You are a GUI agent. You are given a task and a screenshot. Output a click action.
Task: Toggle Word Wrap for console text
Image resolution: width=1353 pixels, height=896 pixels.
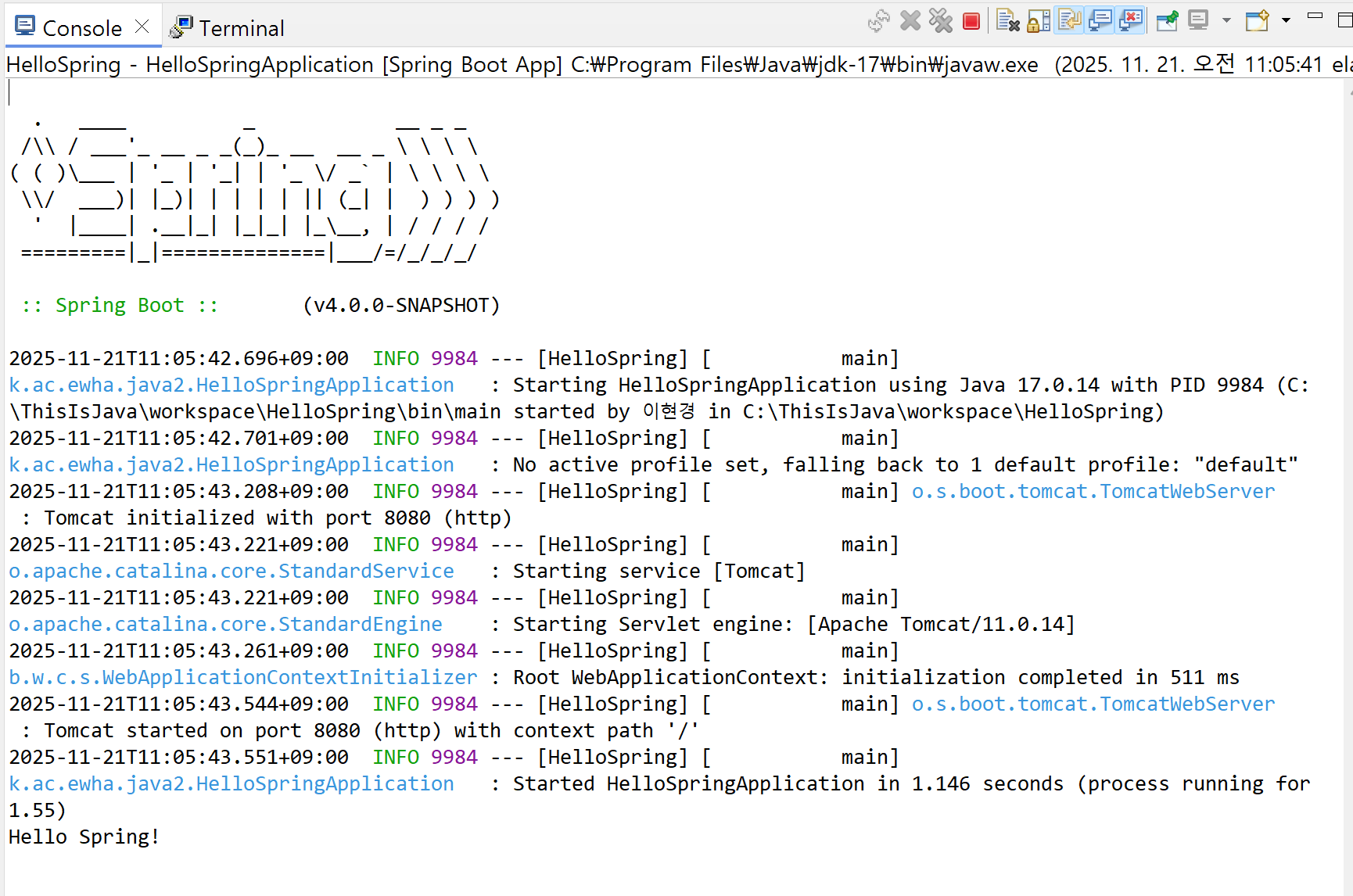(1069, 21)
